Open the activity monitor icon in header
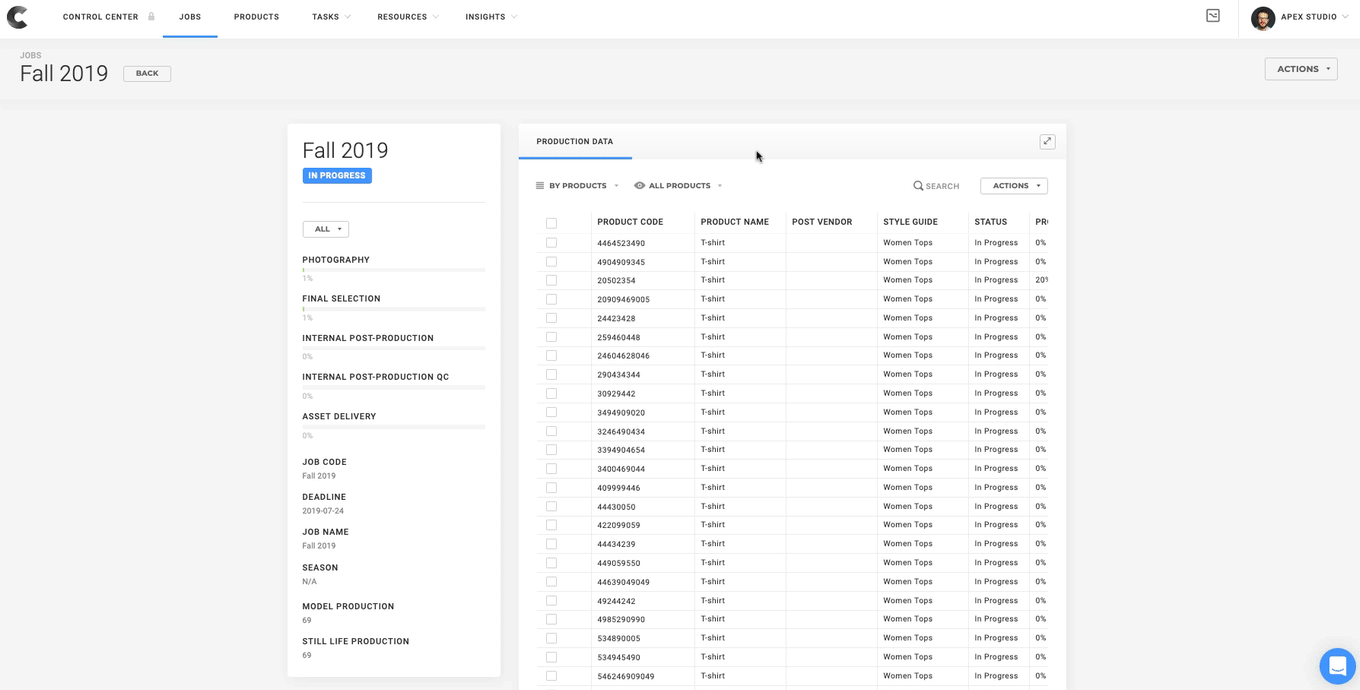The image size is (1360, 690). [x=1212, y=16]
